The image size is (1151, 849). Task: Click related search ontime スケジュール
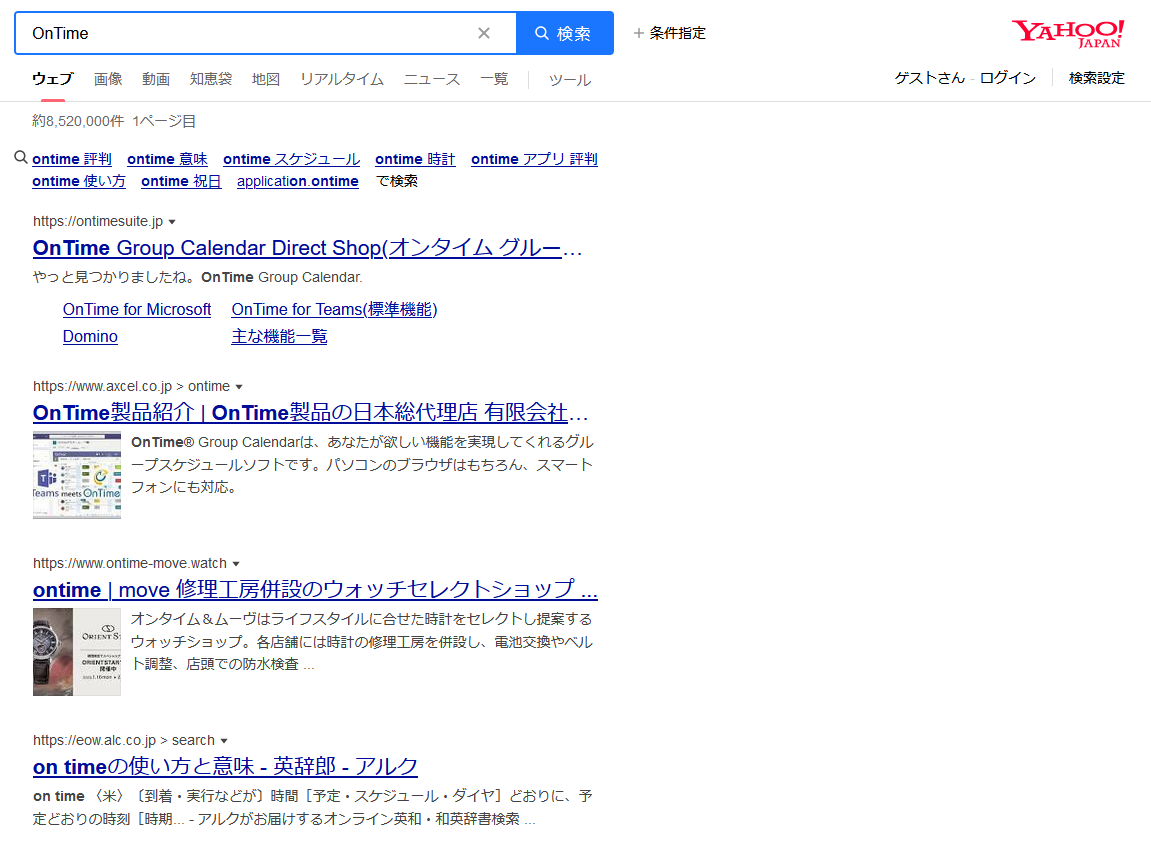coord(291,159)
